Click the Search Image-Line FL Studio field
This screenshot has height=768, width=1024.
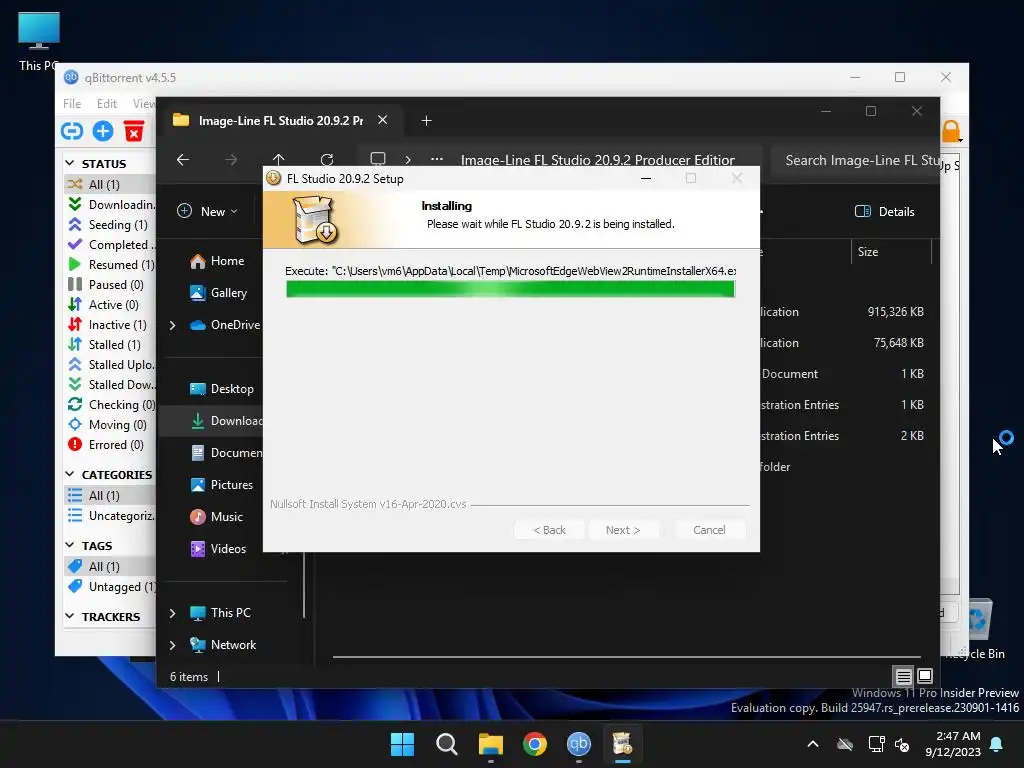coord(856,161)
